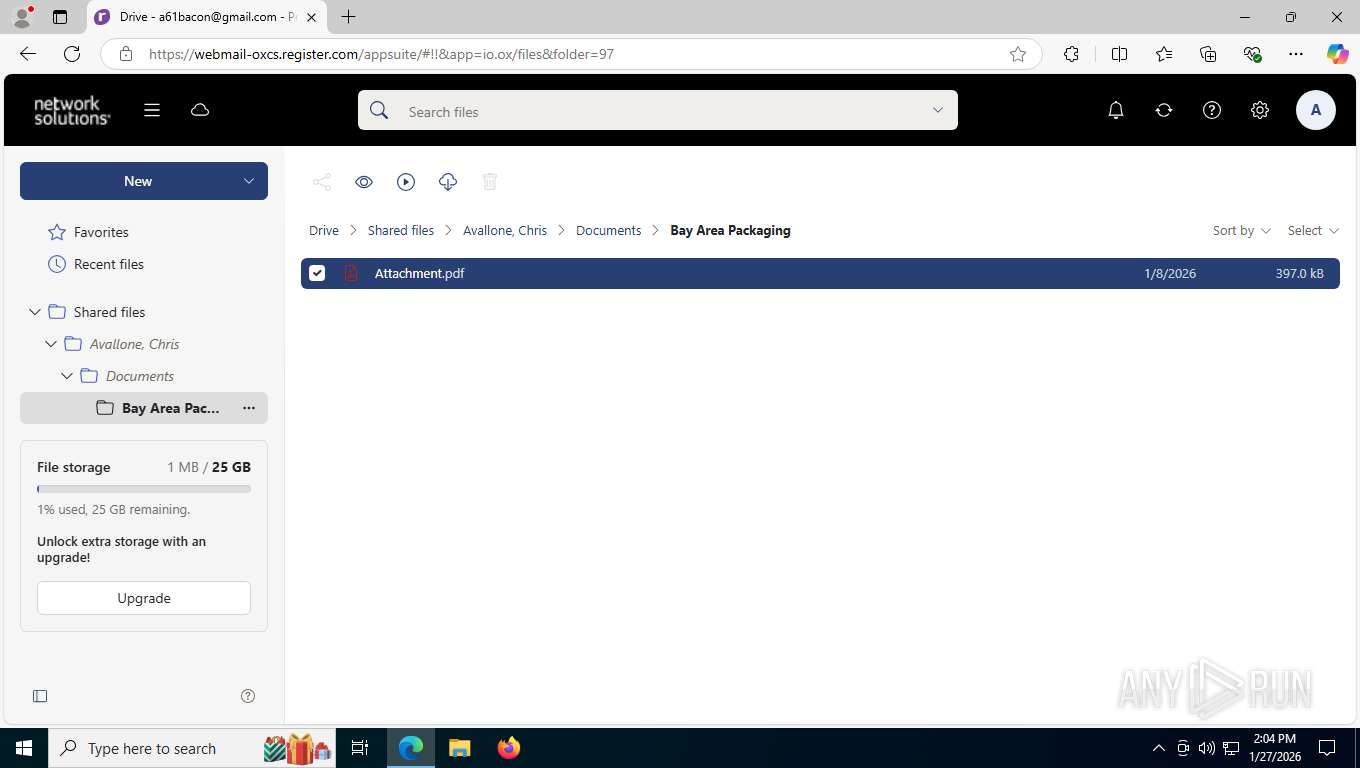Select Documents folder in tree
This screenshot has width=1360, height=768.
tap(140, 376)
